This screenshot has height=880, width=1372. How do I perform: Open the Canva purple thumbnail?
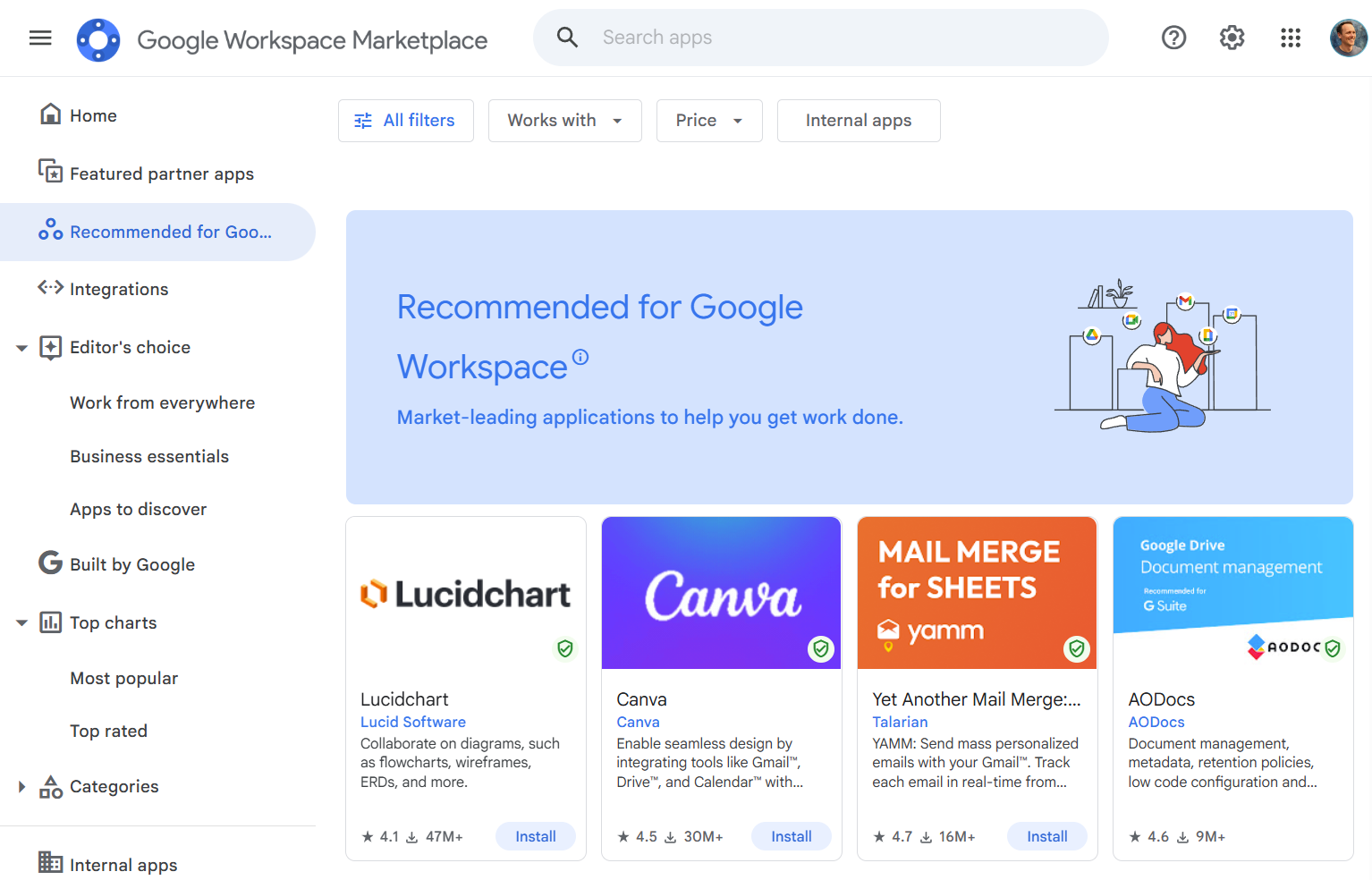(x=722, y=593)
